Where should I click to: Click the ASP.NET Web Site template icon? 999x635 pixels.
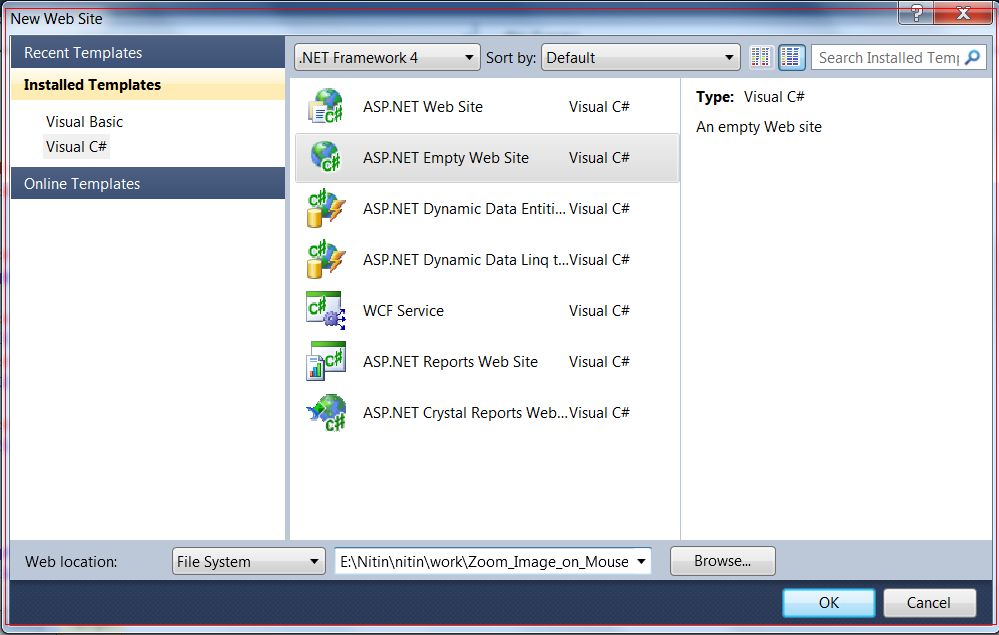pos(326,106)
